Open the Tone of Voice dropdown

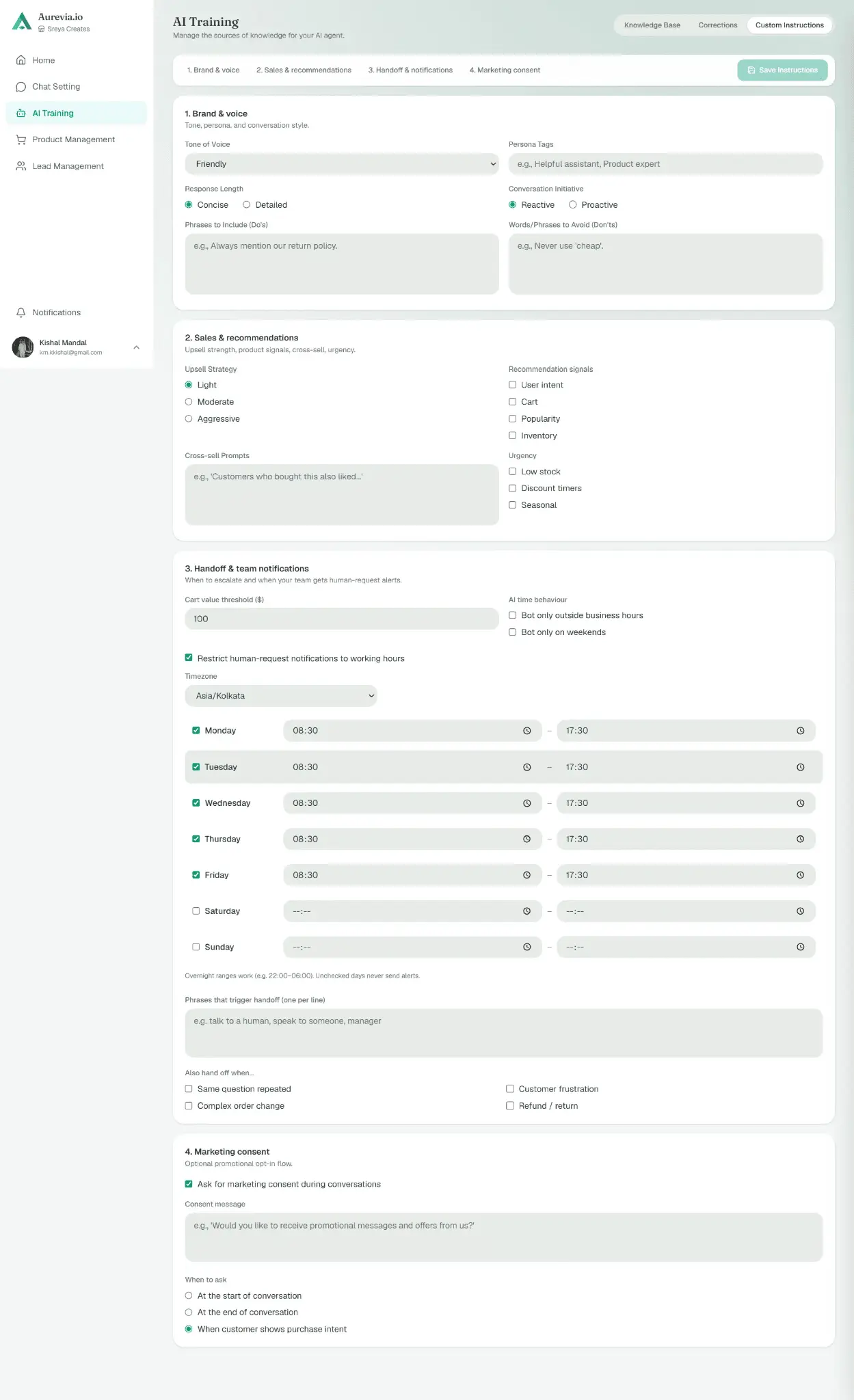pos(342,164)
